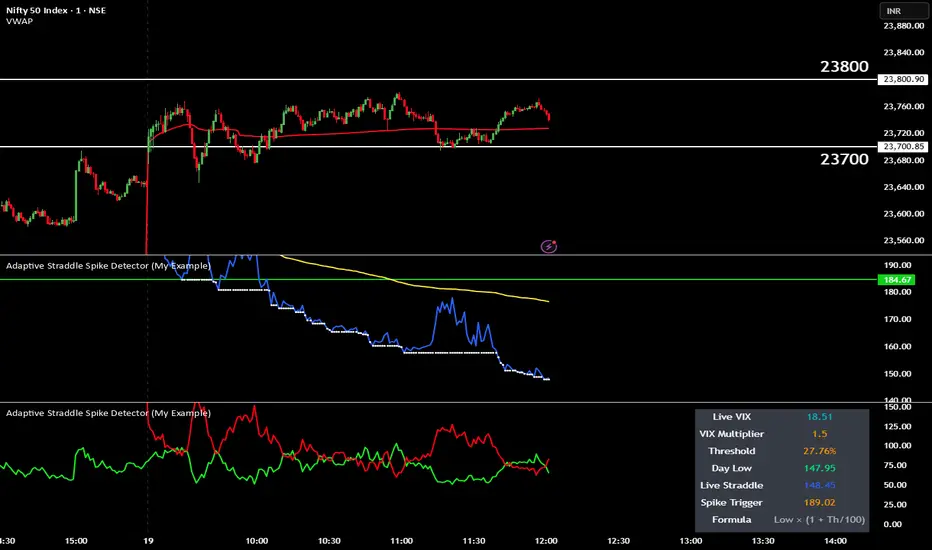Click the Day Low value 147.95
The image size is (932, 550).
point(820,468)
